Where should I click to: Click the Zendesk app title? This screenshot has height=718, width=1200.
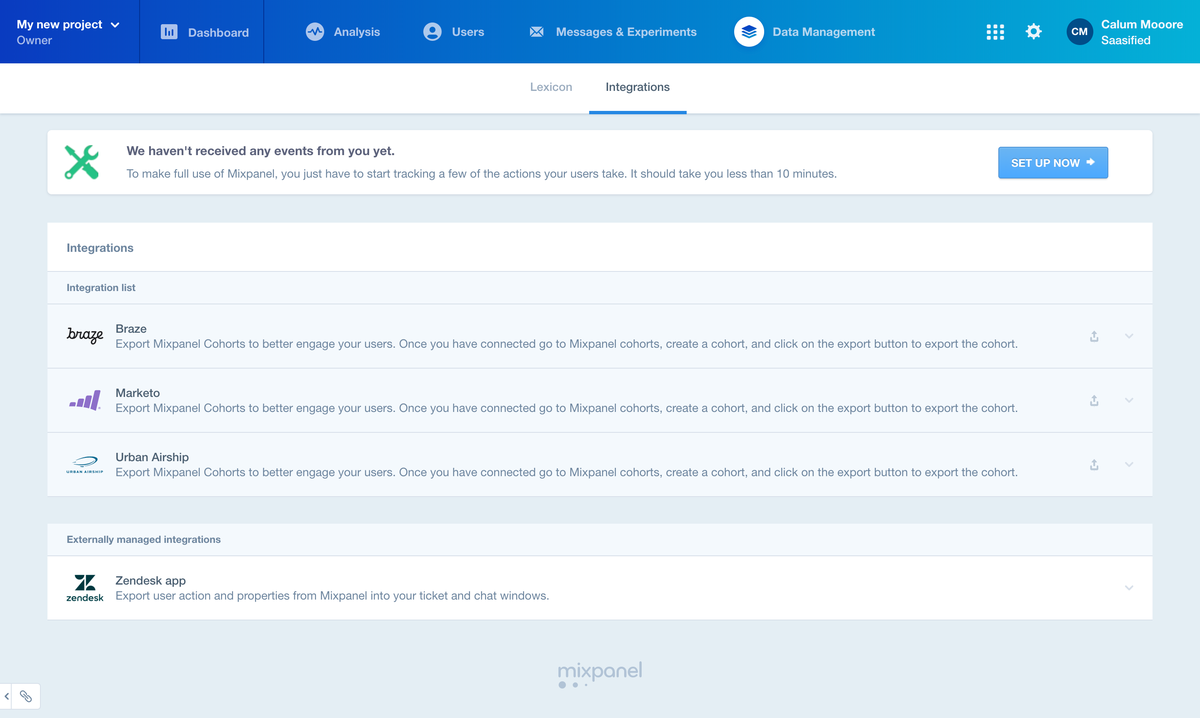pos(151,580)
